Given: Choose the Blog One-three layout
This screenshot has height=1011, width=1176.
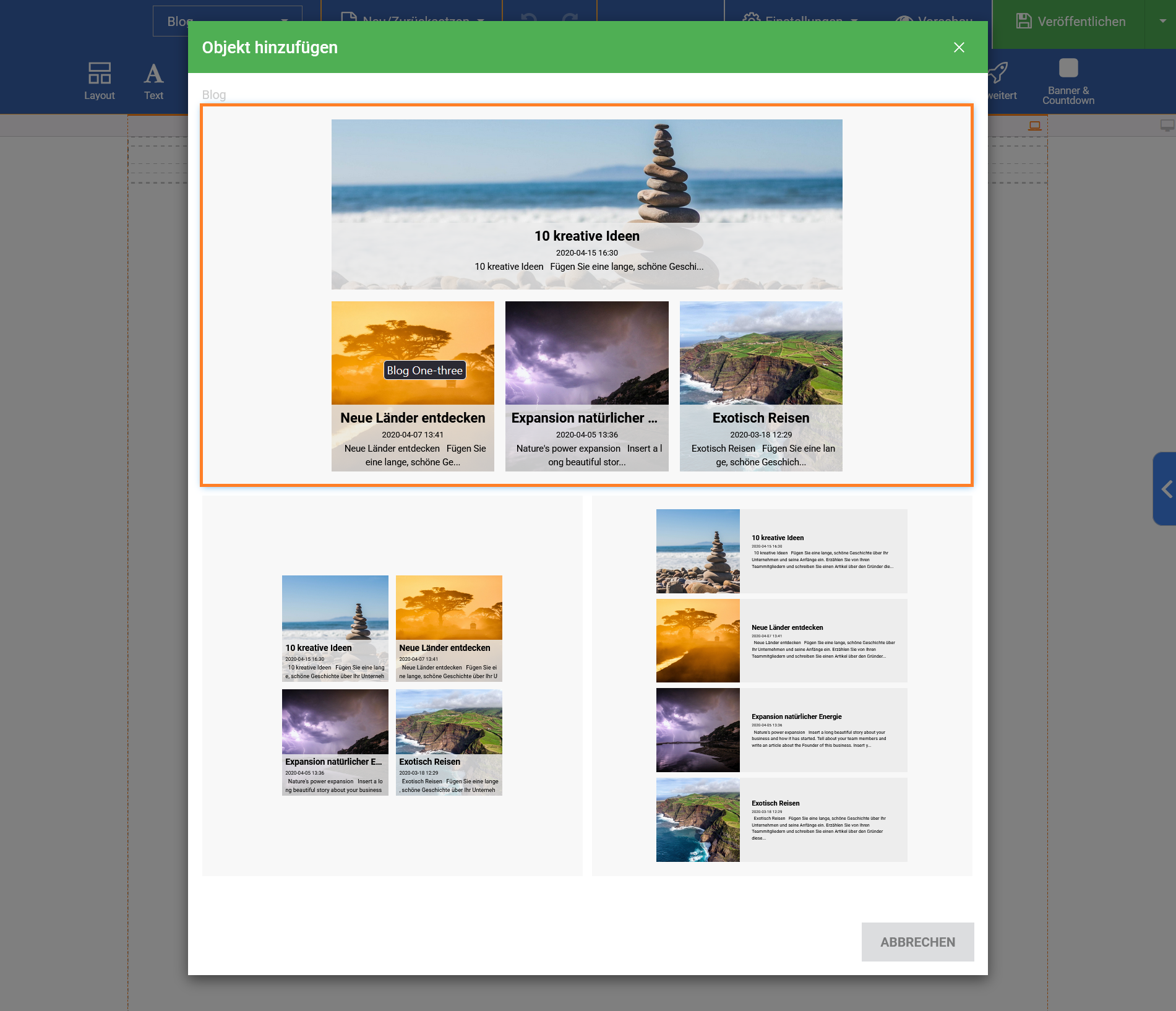Looking at the screenshot, I should (x=586, y=295).
